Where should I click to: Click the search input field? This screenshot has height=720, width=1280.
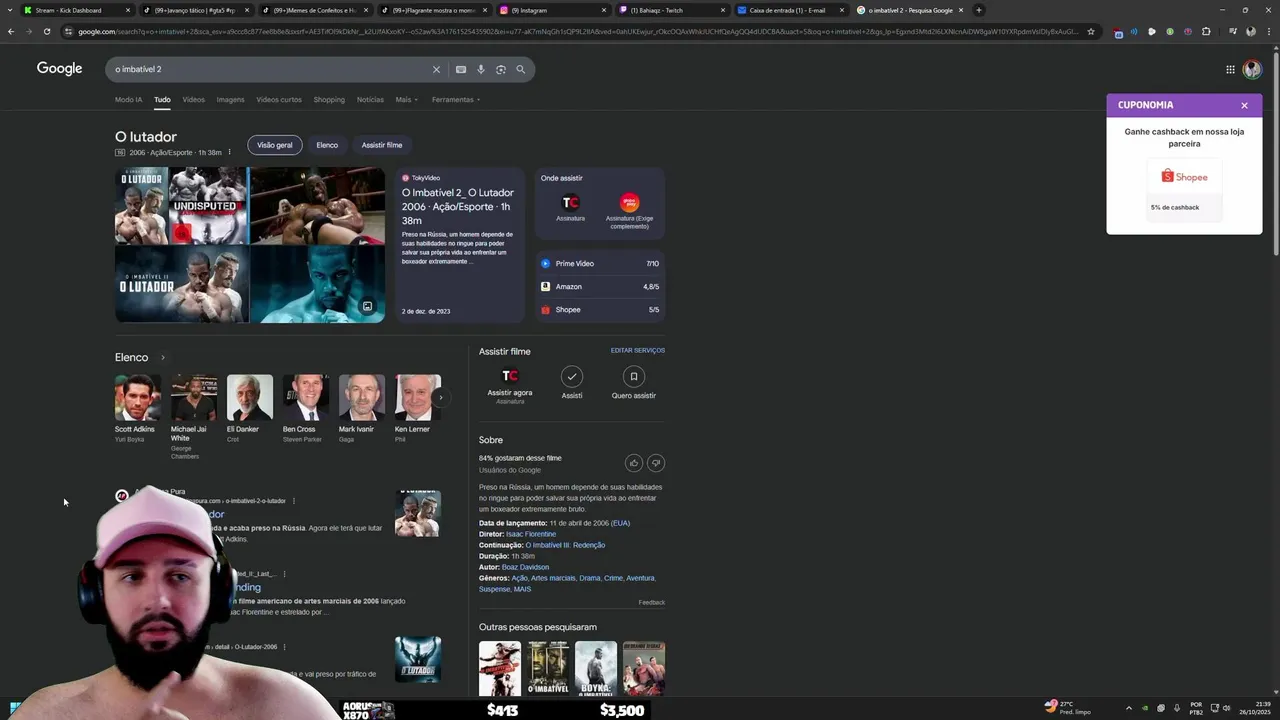(x=270, y=69)
